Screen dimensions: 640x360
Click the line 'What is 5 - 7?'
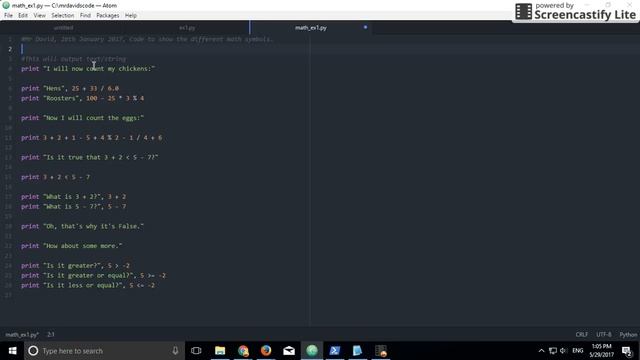tap(73, 207)
